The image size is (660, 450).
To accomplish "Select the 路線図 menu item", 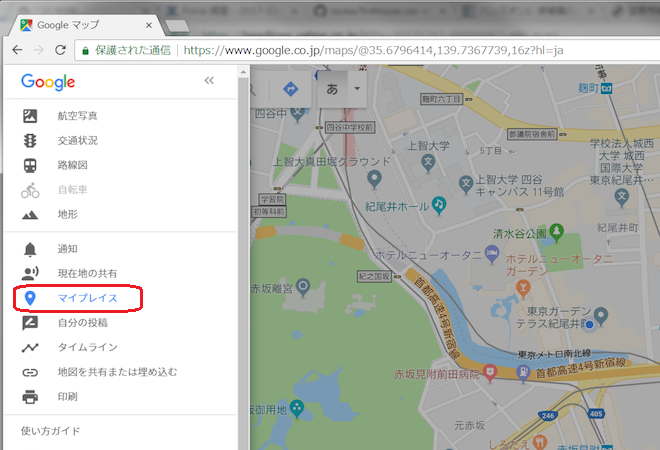I will click(72, 165).
